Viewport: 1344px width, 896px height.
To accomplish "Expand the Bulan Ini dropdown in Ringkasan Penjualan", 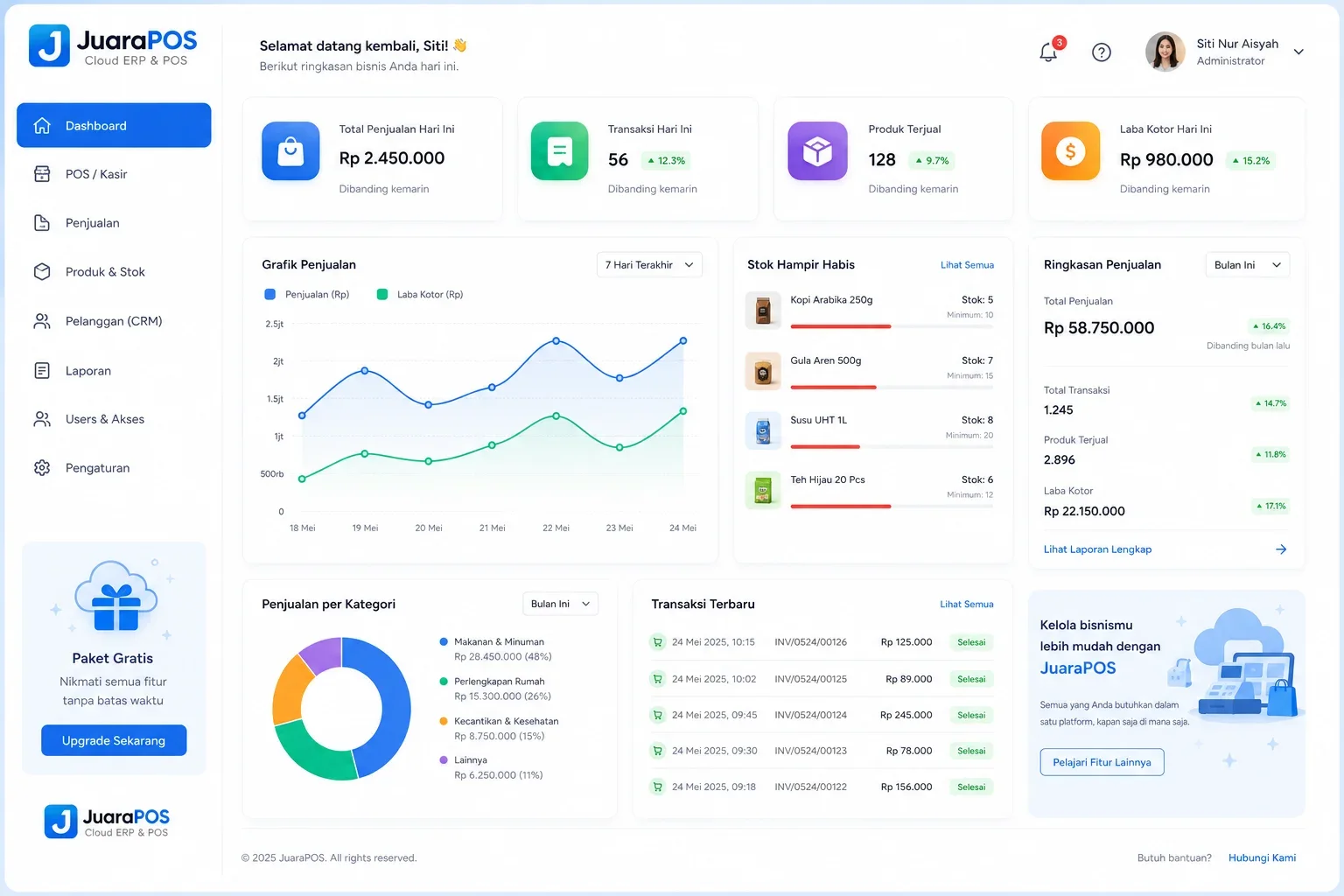I will 1247,265.
